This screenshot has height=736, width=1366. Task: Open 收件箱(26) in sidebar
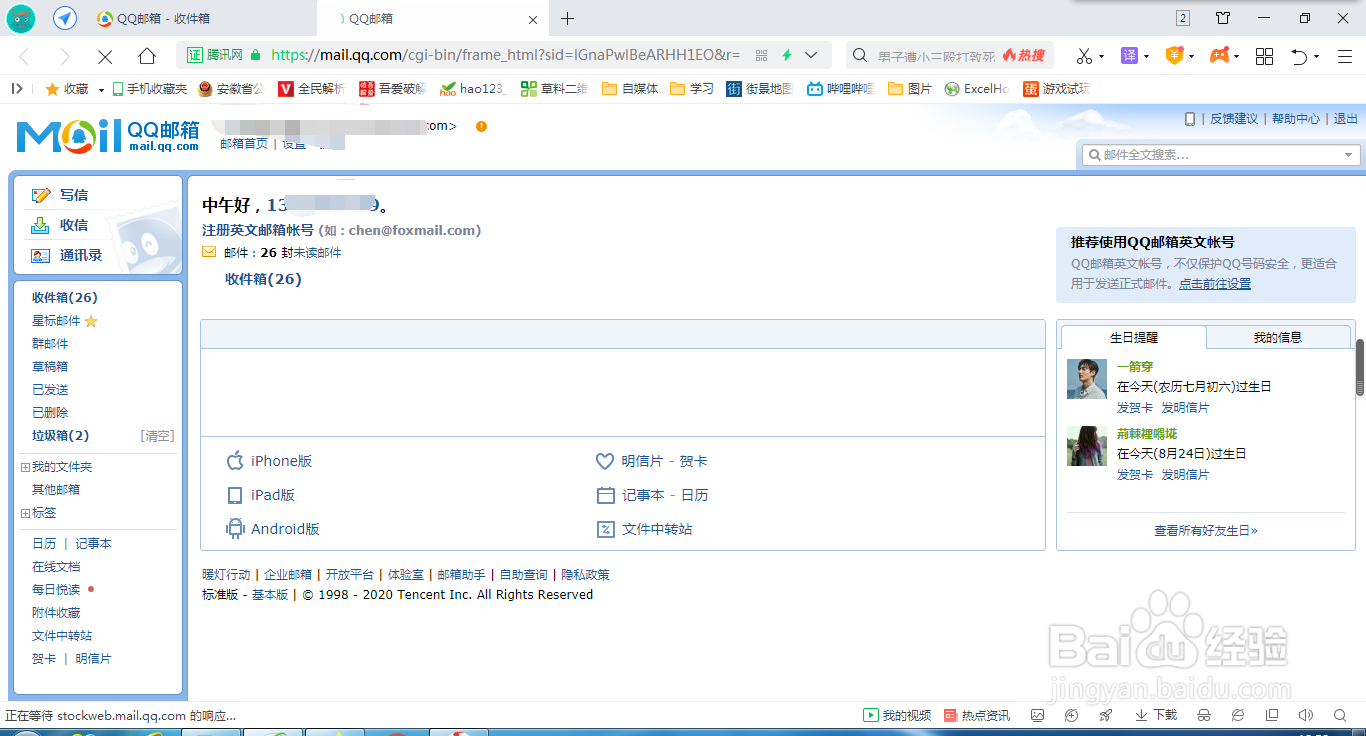pyautogui.click(x=65, y=298)
